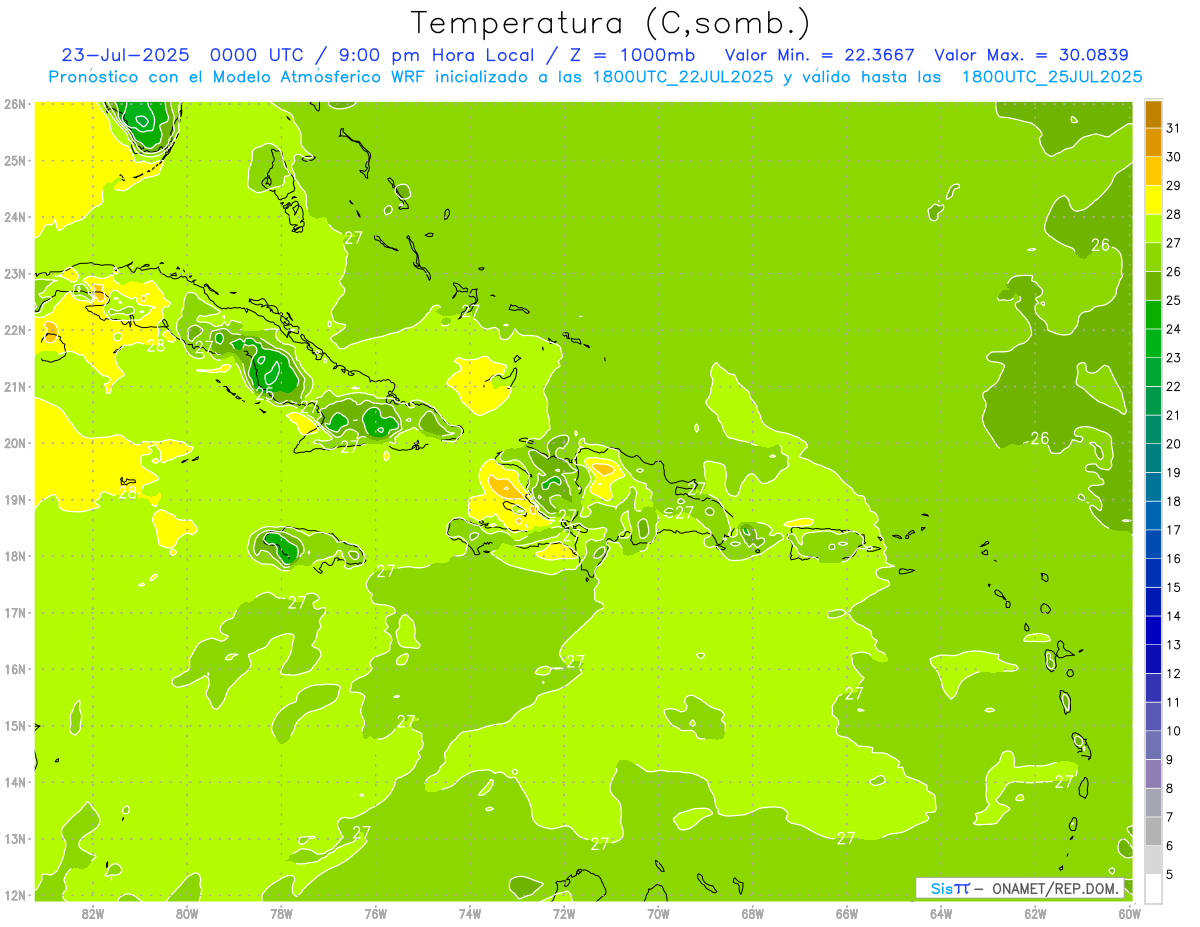Click the "80W" longitude axis label
The width and height of the screenshot is (1200, 927).
click(187, 913)
